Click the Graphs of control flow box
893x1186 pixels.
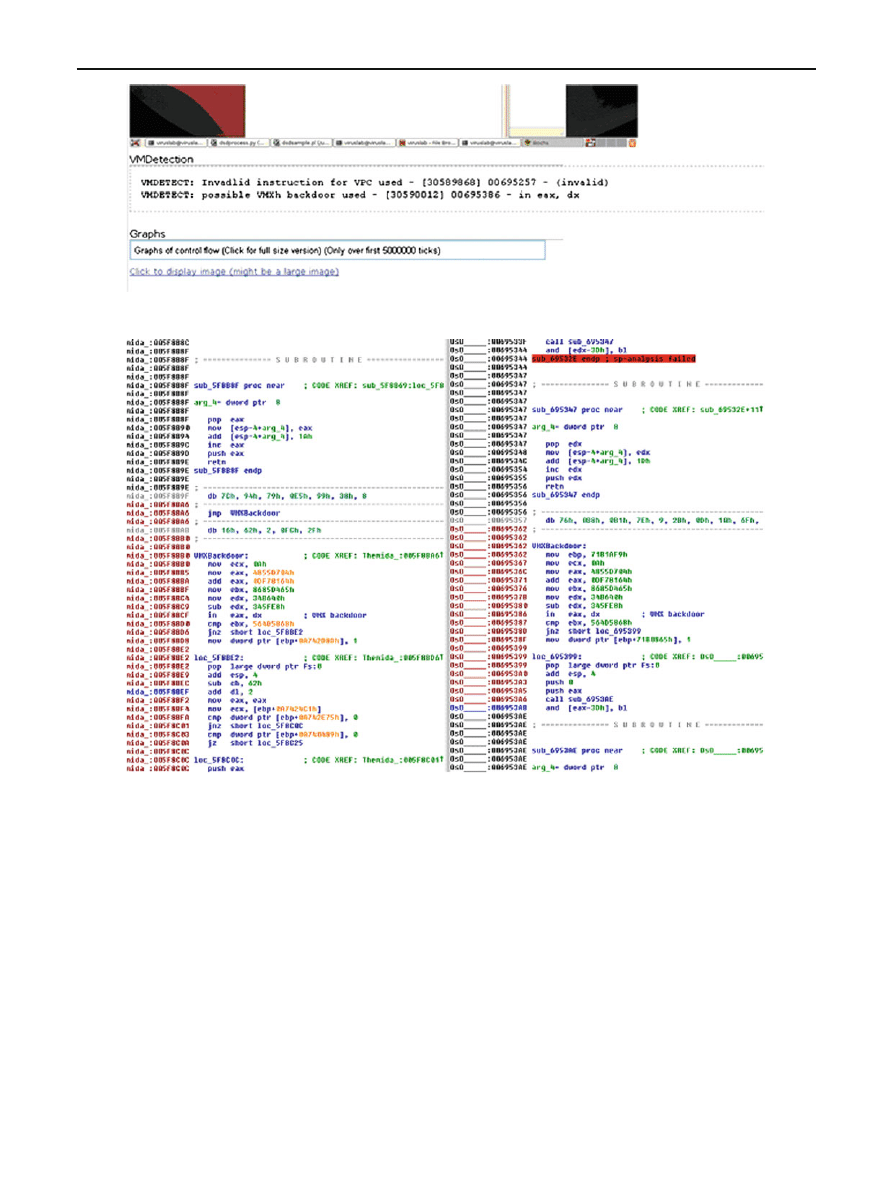pyautogui.click(x=337, y=250)
